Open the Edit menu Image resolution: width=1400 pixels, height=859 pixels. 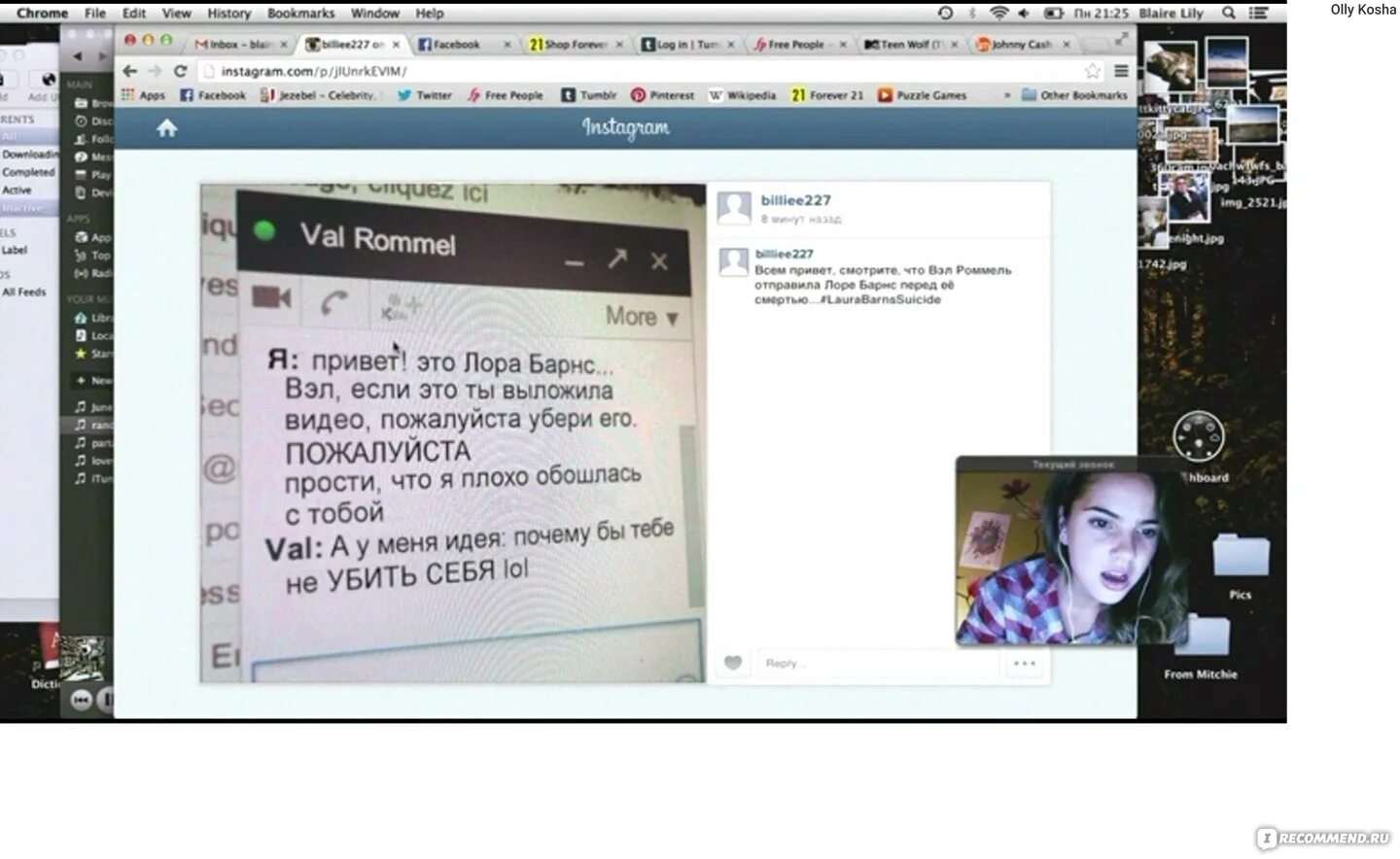pyautogui.click(x=134, y=13)
